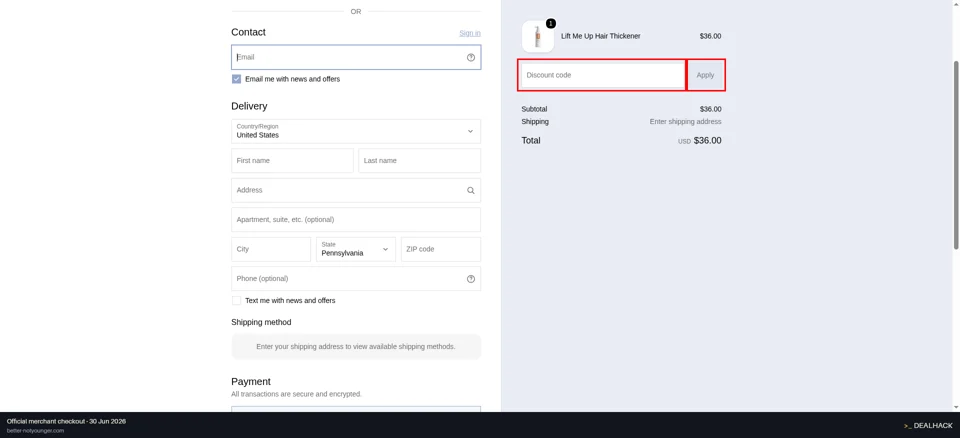Click the Lift Me Up Hair Thickener product name
960x438 pixels.
coord(601,36)
